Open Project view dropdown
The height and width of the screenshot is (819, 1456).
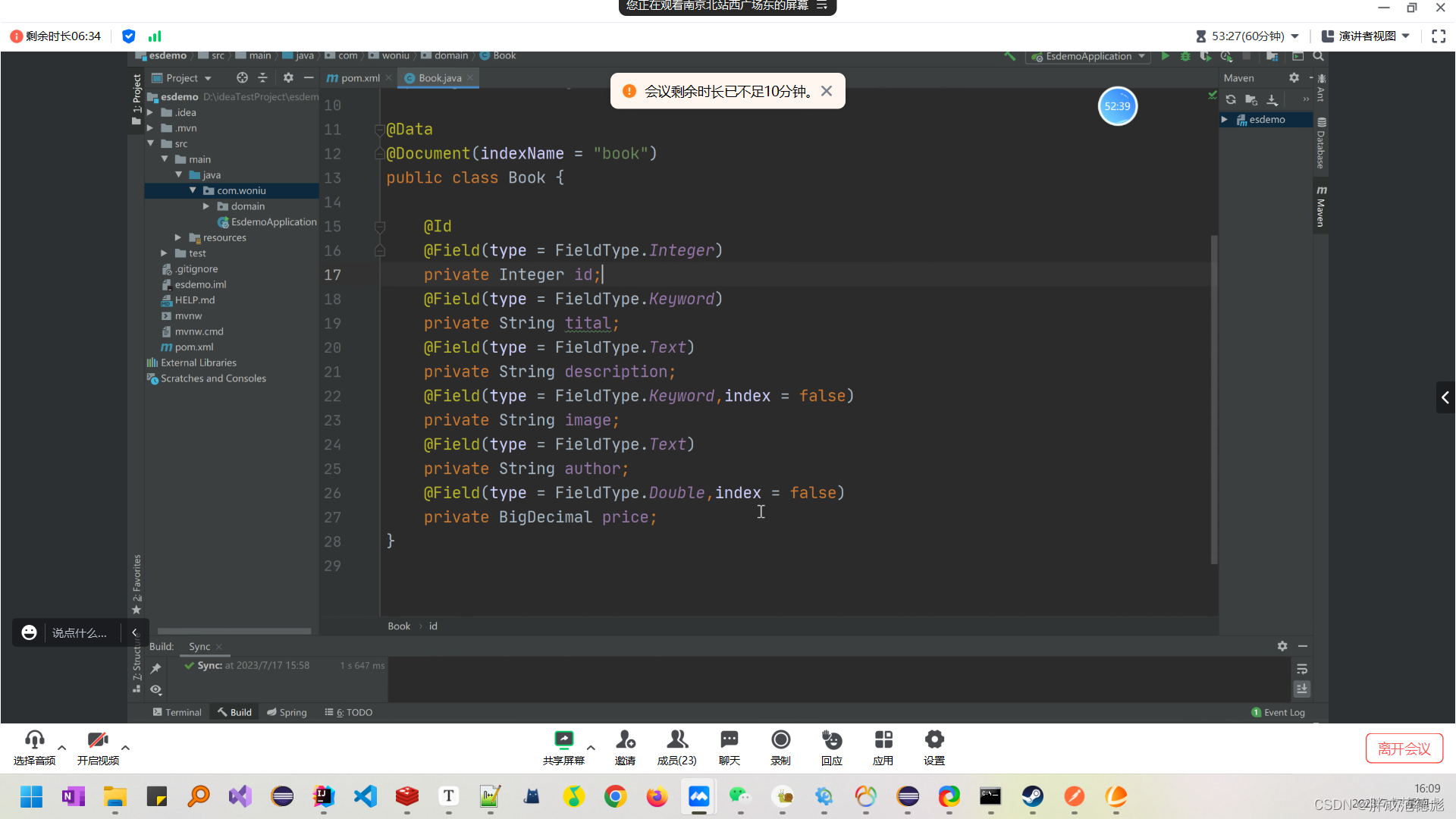tap(182, 77)
